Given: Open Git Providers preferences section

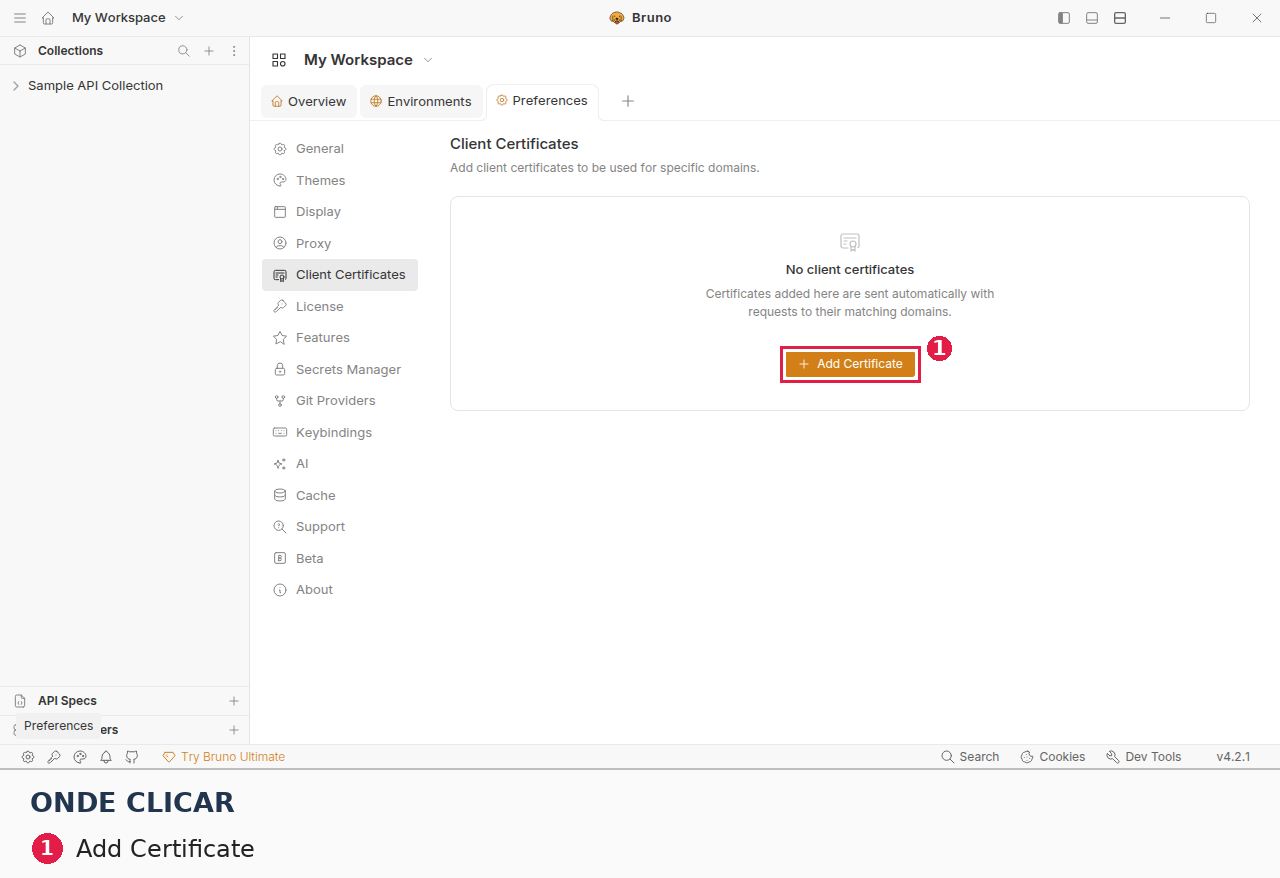Looking at the screenshot, I should (340, 401).
